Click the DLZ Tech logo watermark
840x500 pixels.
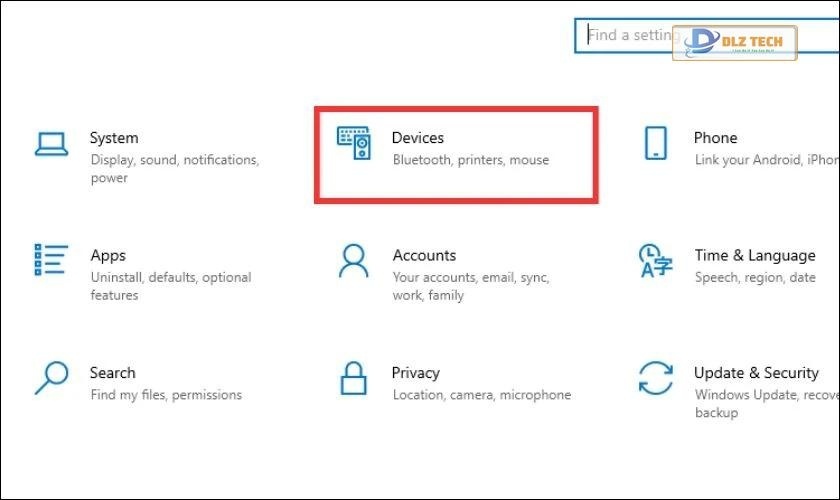click(736, 41)
